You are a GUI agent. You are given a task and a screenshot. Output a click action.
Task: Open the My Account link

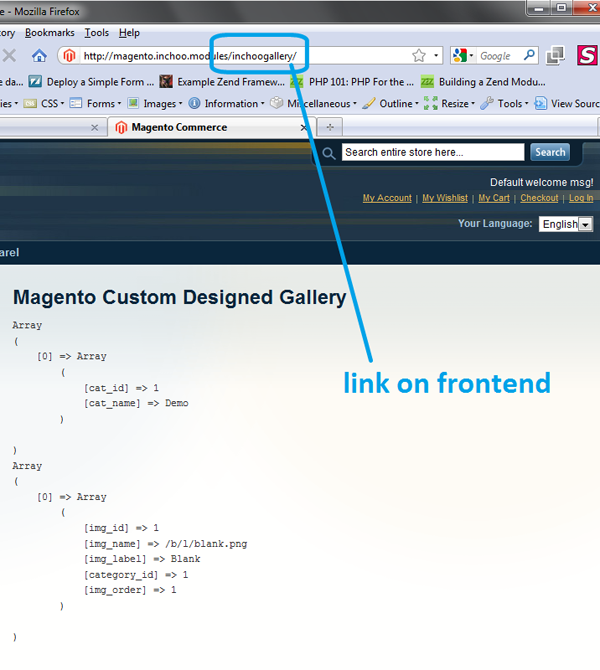click(x=387, y=198)
